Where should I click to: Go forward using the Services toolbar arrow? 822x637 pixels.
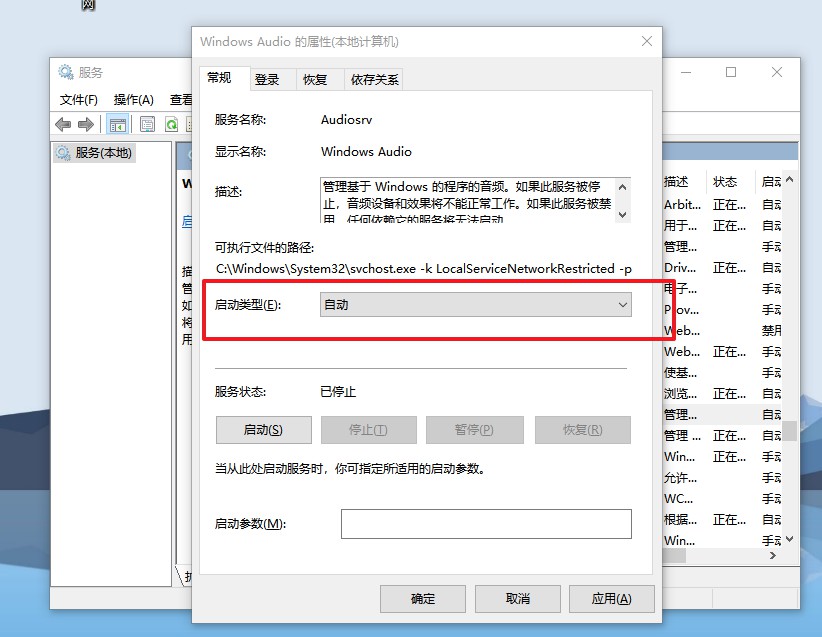pos(85,124)
